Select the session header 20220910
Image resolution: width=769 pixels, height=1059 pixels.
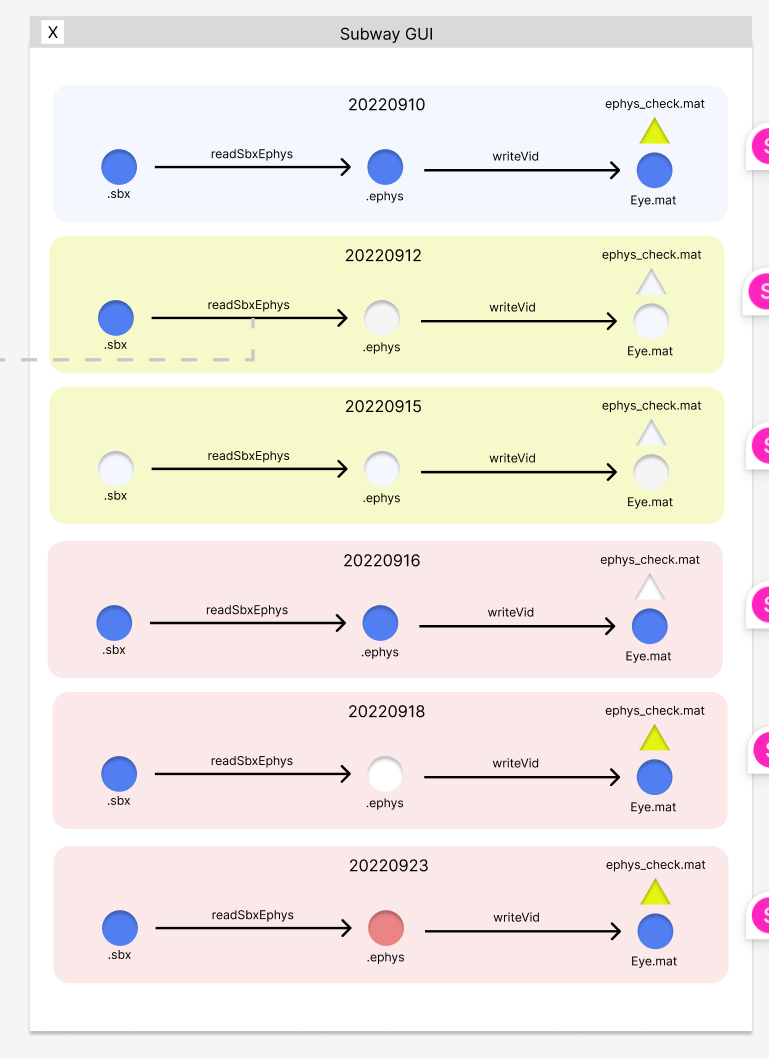385,104
